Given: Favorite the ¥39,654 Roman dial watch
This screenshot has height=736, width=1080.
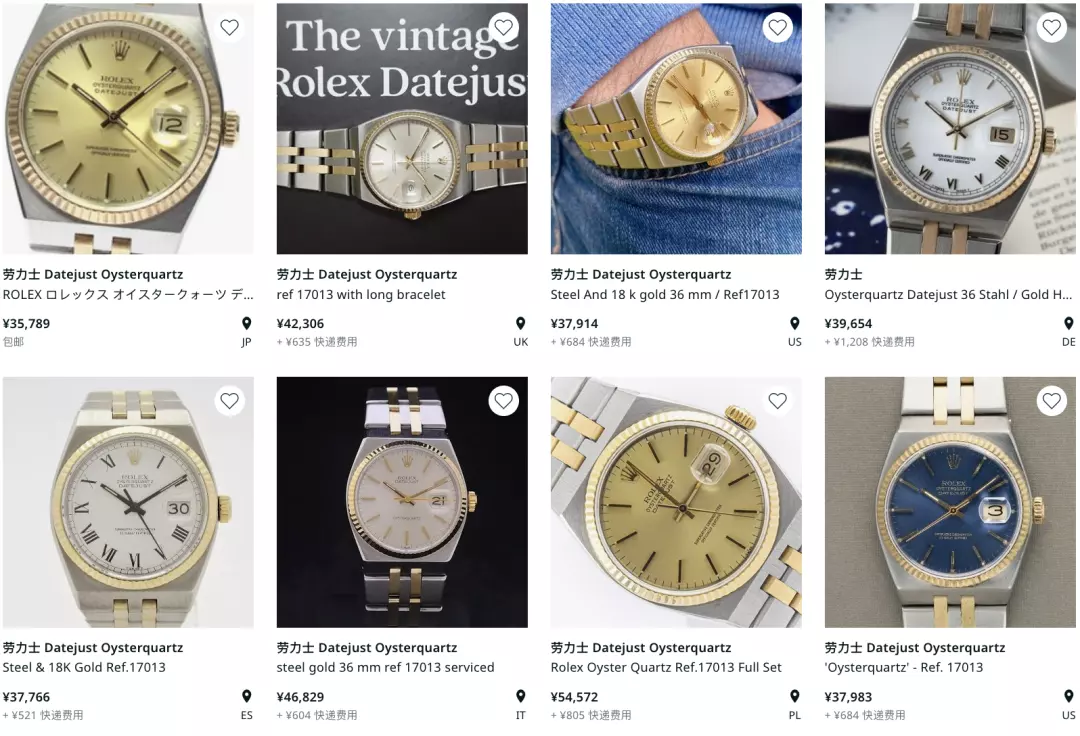Looking at the screenshot, I should (1051, 28).
